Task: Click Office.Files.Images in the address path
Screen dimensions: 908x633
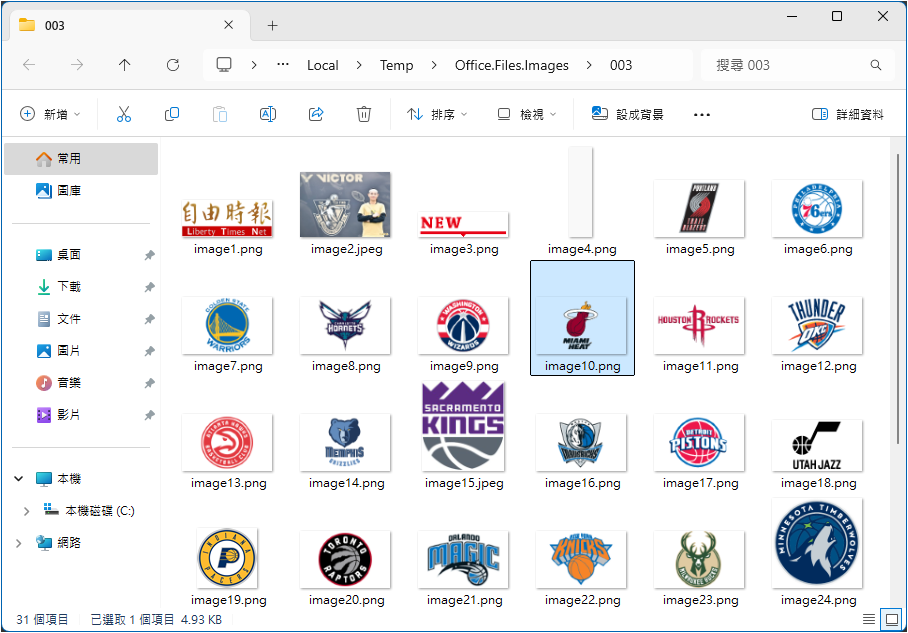Action: 511,65
